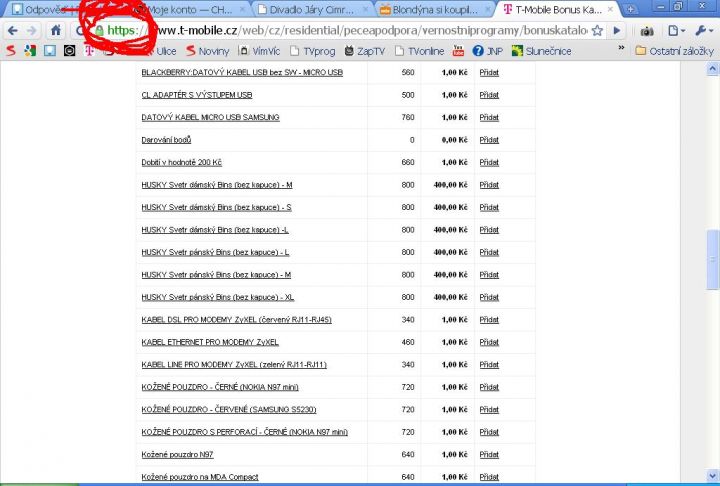Screen dimensions: 720x486
Task: Open the blue square bookmark icon
Action: click(50, 51)
